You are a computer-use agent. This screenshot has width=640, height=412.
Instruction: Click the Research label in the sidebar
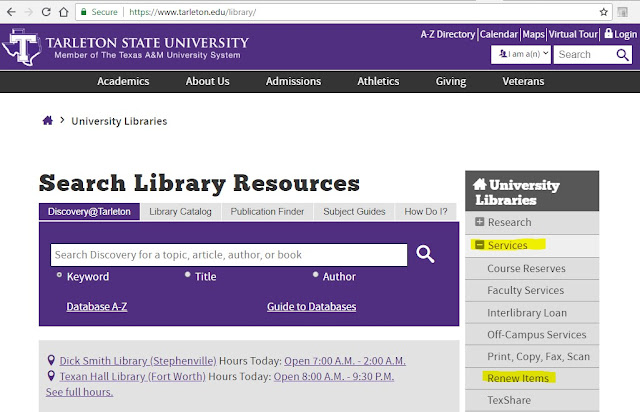point(509,222)
